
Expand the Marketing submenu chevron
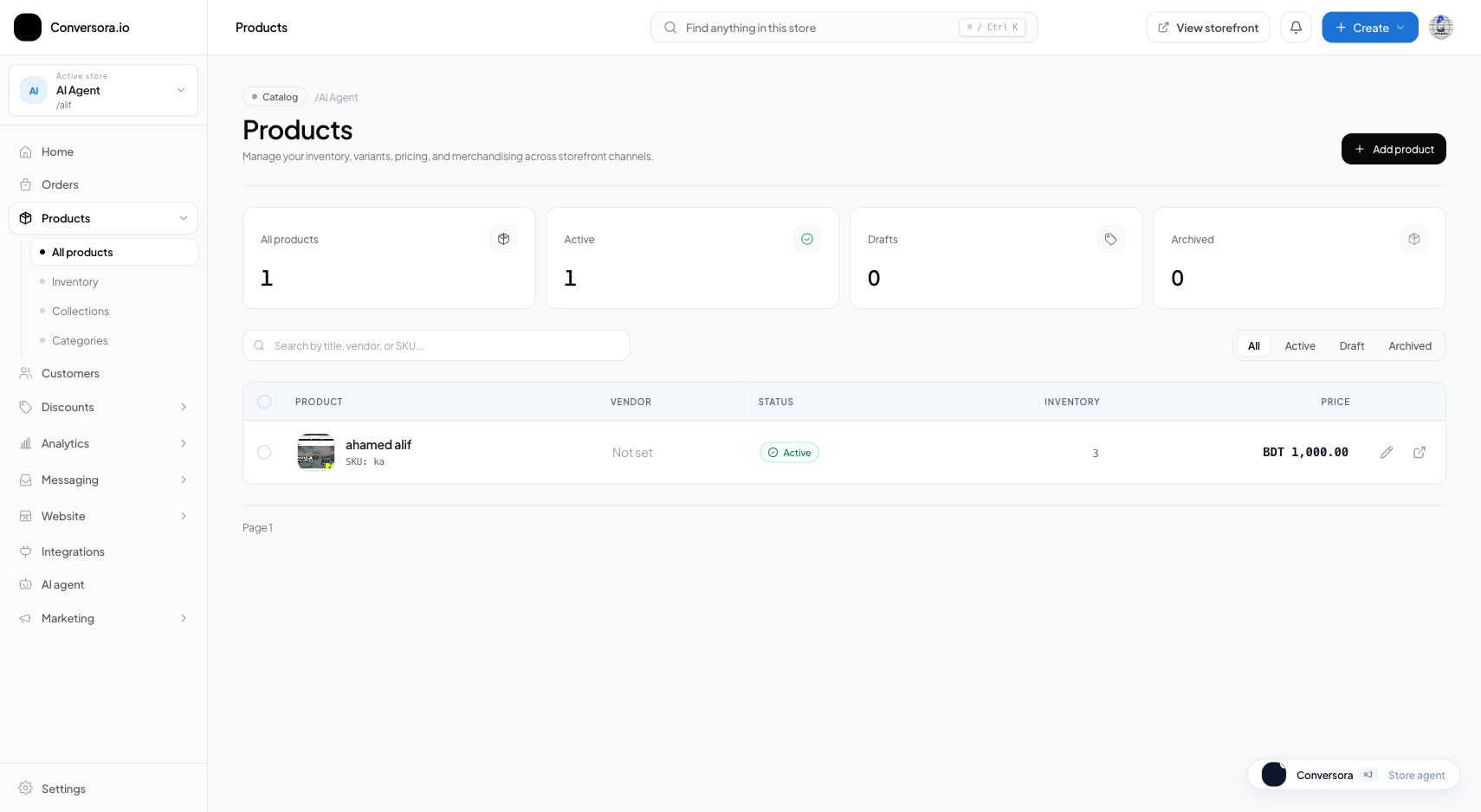pyautogui.click(x=184, y=618)
